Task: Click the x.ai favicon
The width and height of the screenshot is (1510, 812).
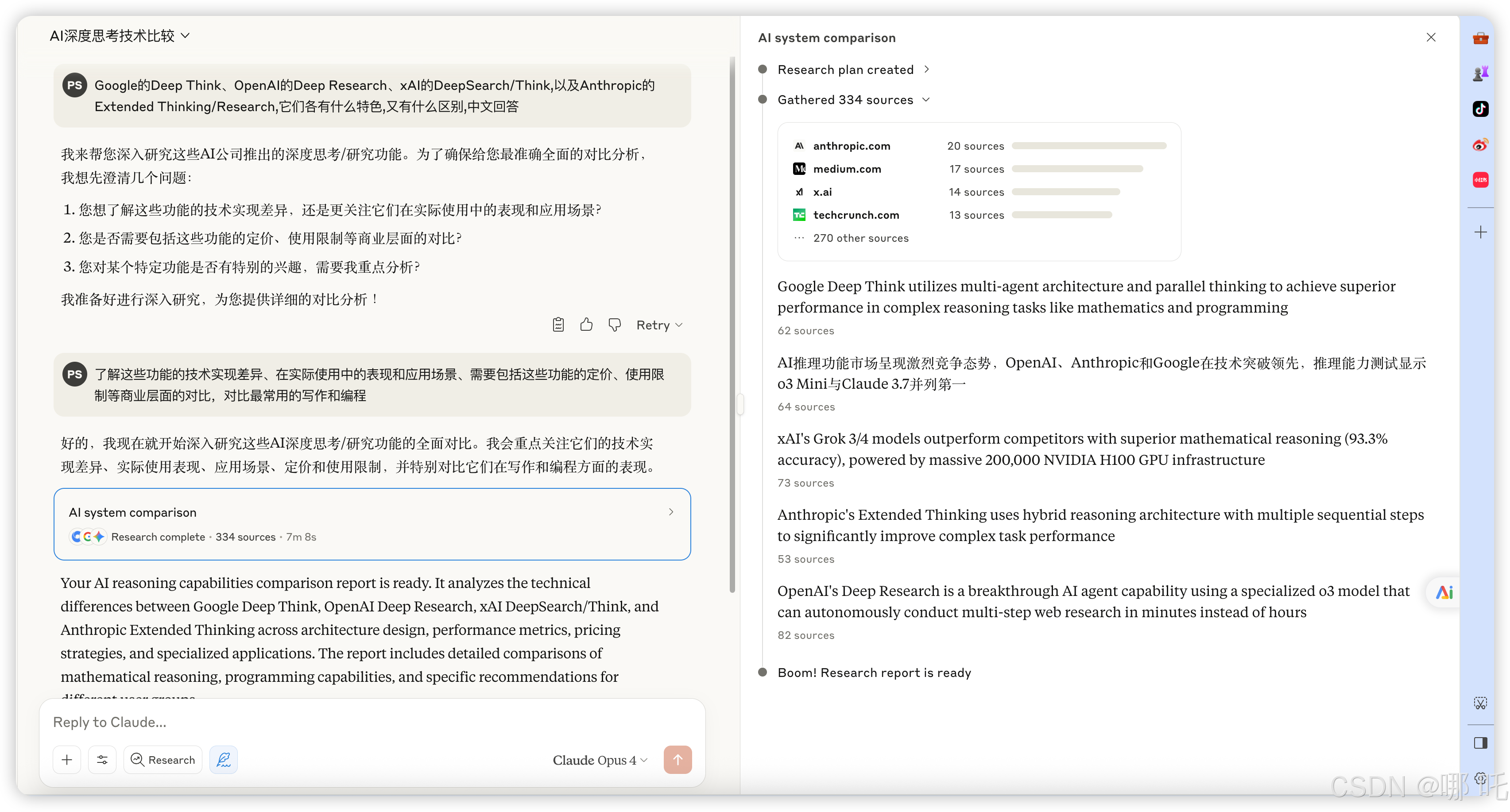Action: [x=799, y=192]
